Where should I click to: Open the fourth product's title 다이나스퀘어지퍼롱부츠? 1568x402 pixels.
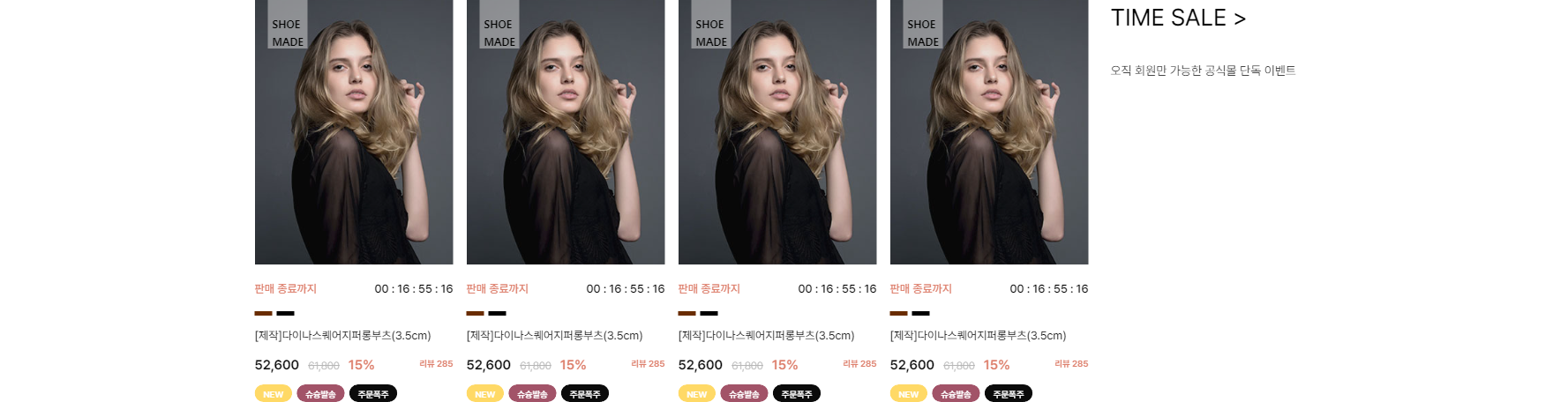[978, 336]
